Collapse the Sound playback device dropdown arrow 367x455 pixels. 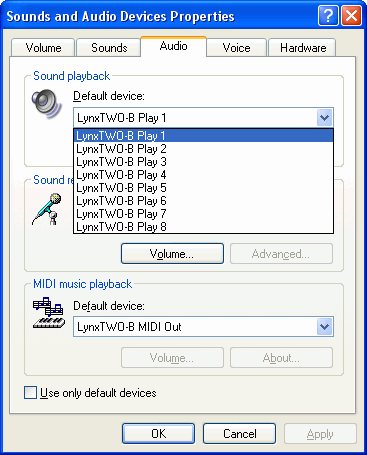324,117
